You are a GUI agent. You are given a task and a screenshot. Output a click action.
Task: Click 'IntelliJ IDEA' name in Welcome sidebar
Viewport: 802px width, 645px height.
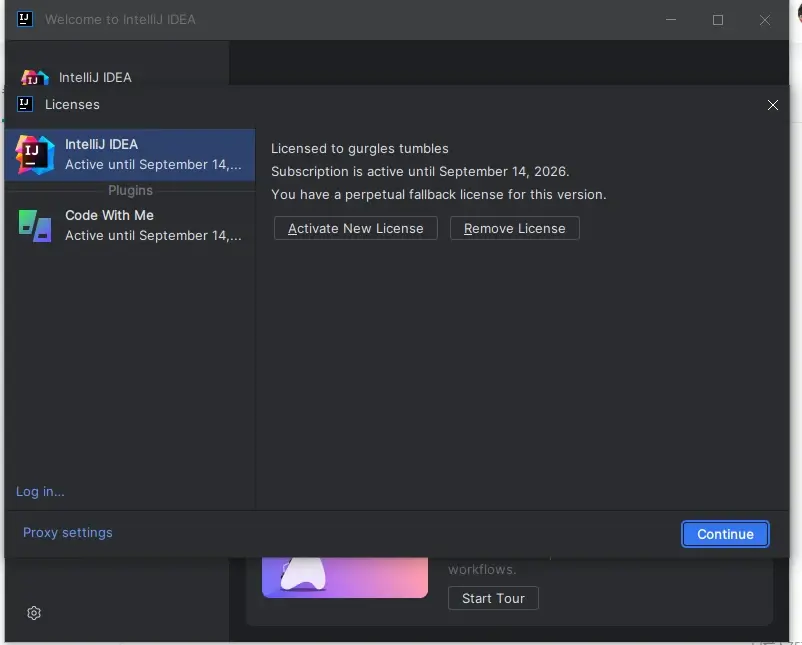tap(95, 77)
